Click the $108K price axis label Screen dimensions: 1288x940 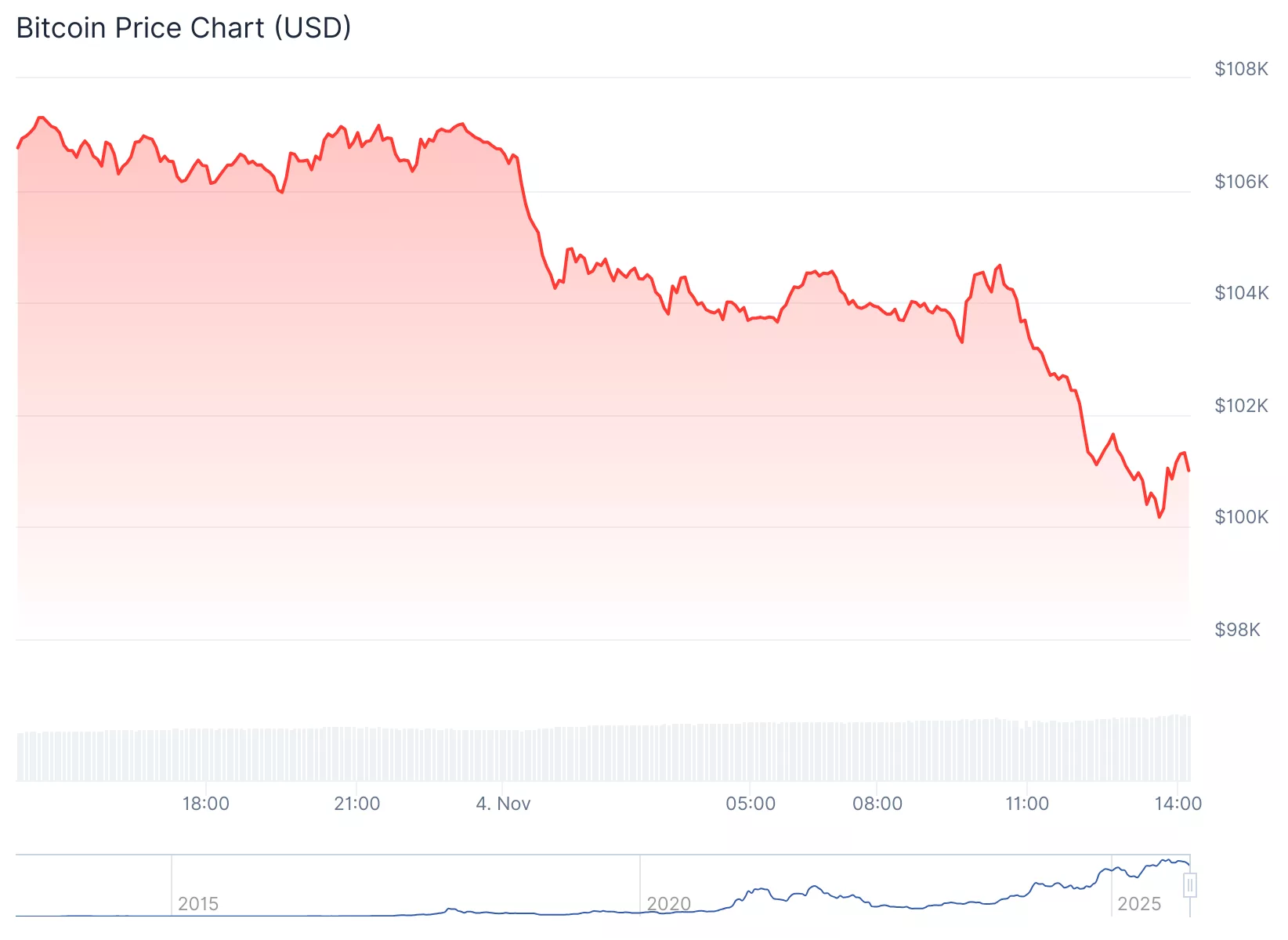coord(1241,69)
